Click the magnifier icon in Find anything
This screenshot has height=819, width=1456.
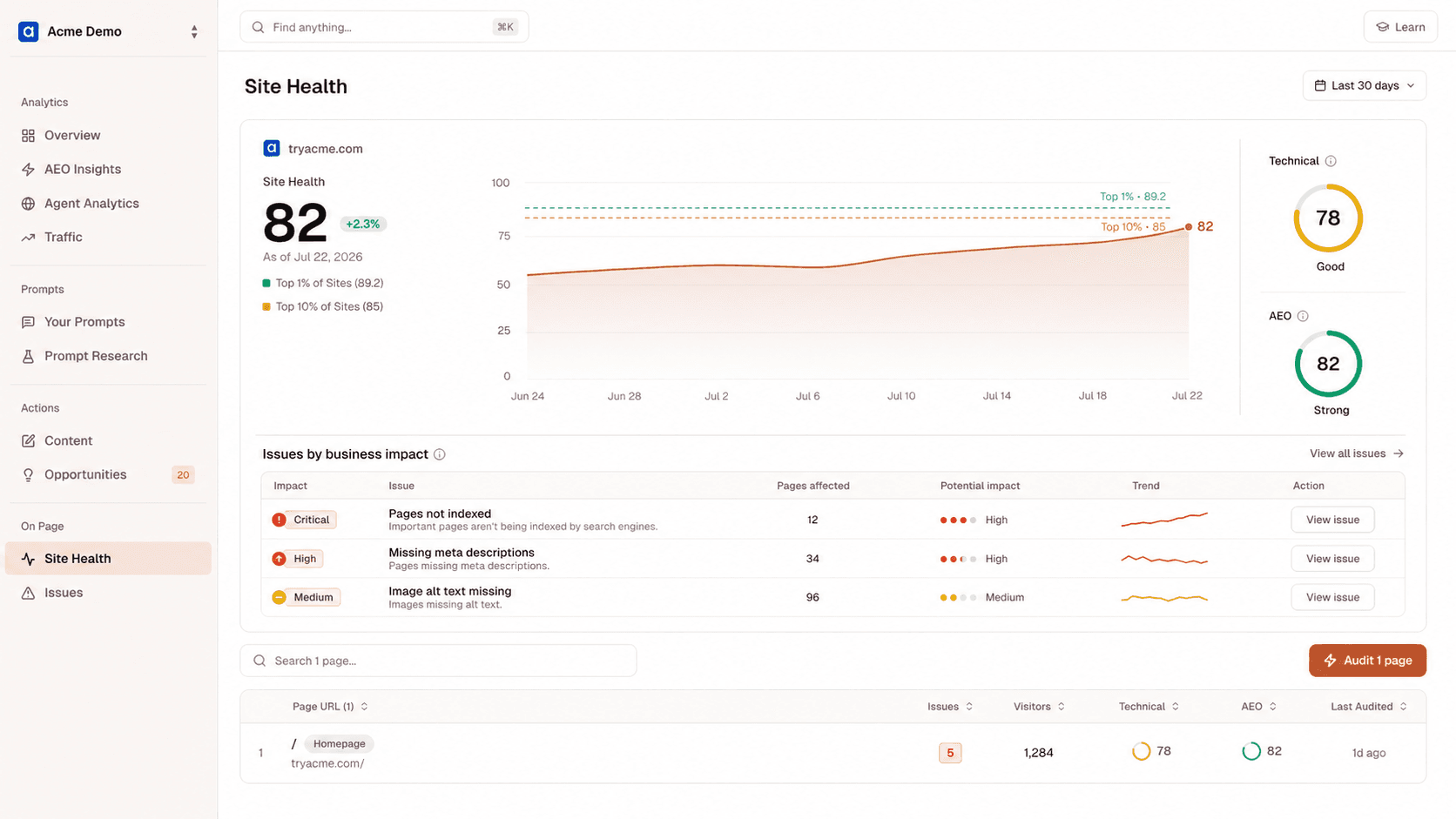click(x=259, y=27)
